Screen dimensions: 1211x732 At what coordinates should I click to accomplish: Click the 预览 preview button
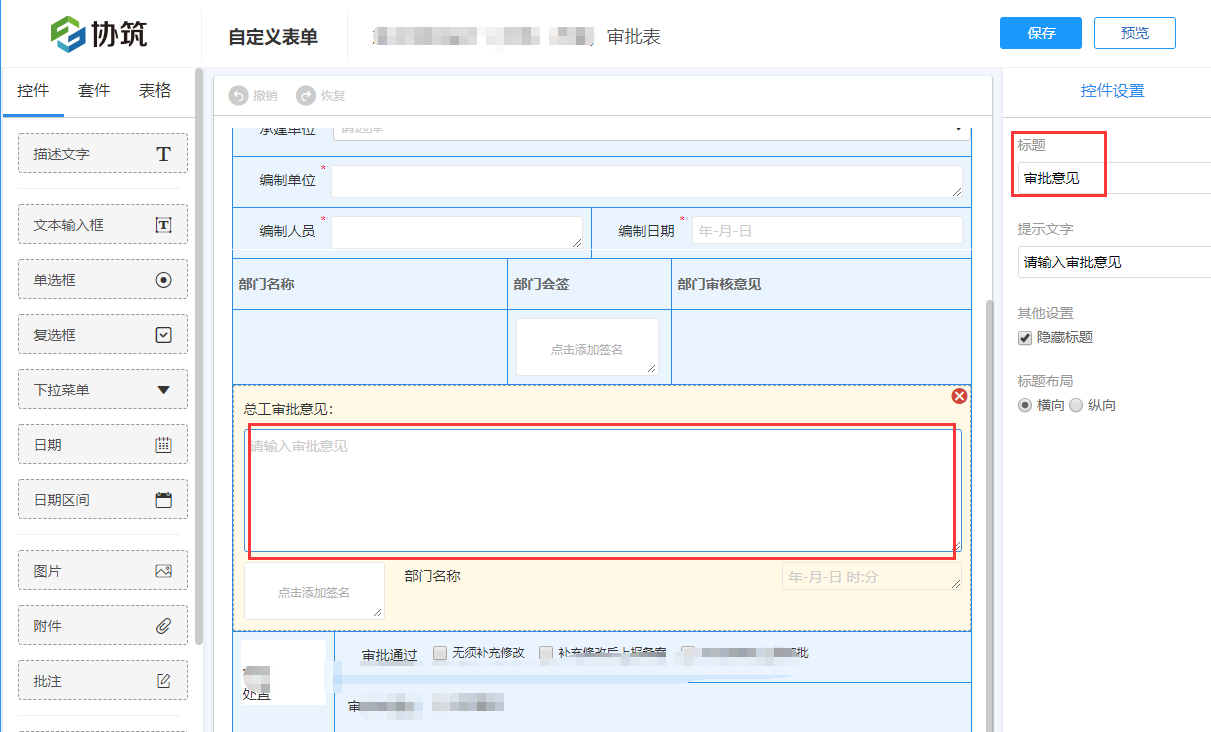1134,33
